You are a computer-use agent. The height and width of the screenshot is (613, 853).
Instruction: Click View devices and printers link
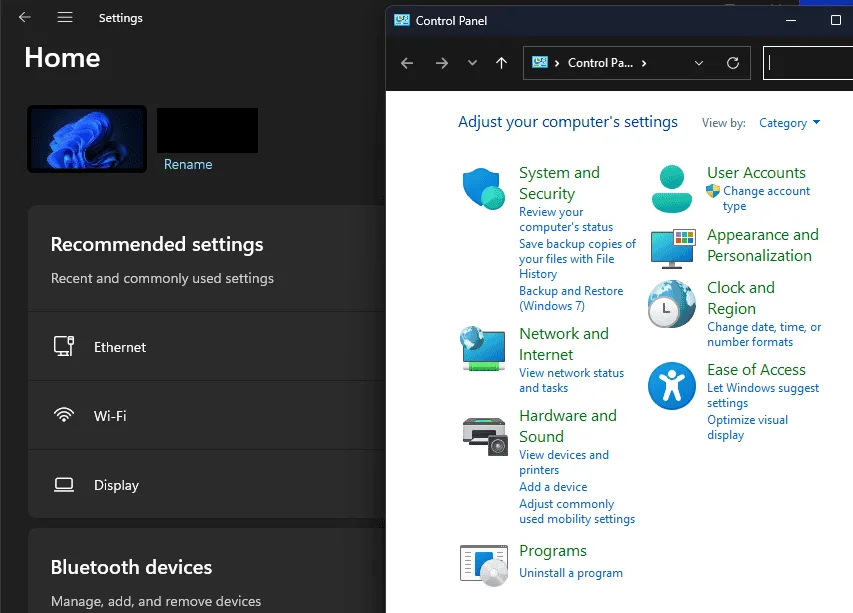564,462
